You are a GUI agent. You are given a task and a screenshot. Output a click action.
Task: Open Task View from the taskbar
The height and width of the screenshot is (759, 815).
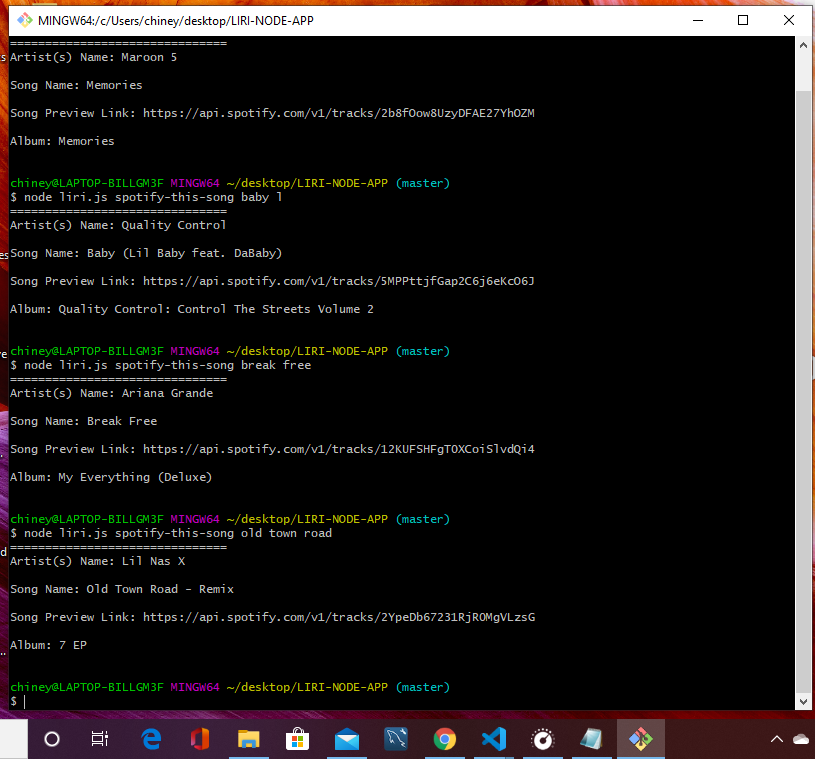(100, 739)
